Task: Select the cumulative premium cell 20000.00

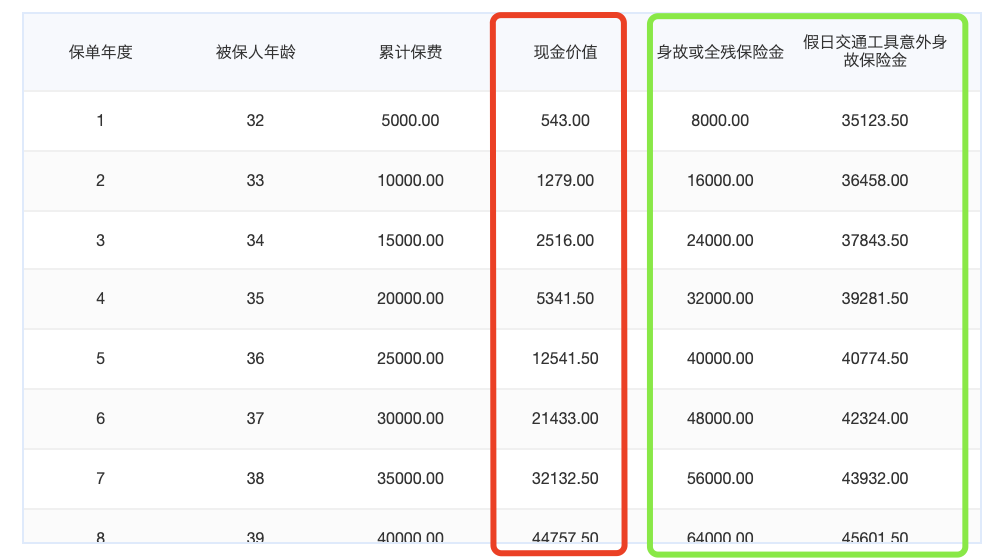Action: click(410, 299)
